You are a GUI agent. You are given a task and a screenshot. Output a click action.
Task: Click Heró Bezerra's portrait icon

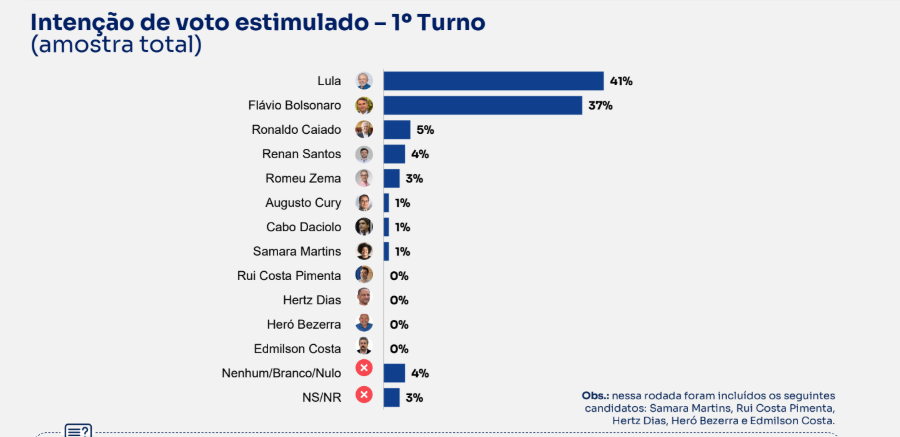coord(364,323)
